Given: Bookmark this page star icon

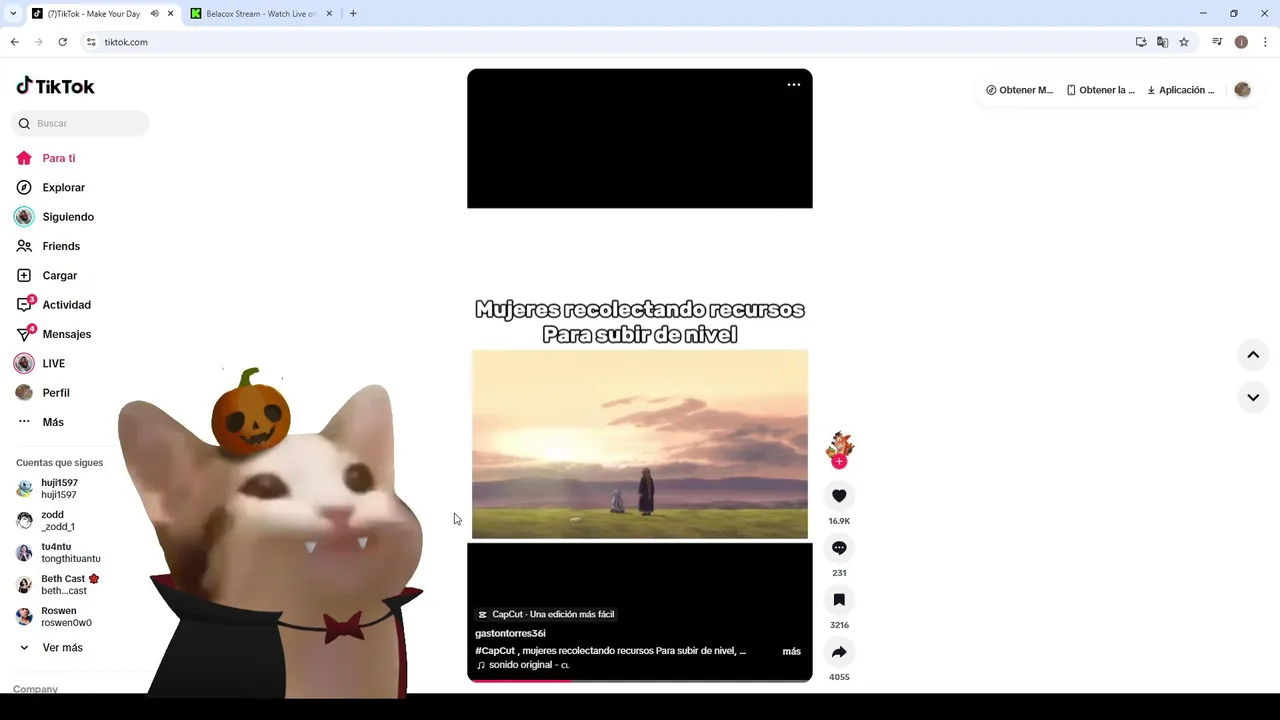Looking at the screenshot, I should [1184, 42].
